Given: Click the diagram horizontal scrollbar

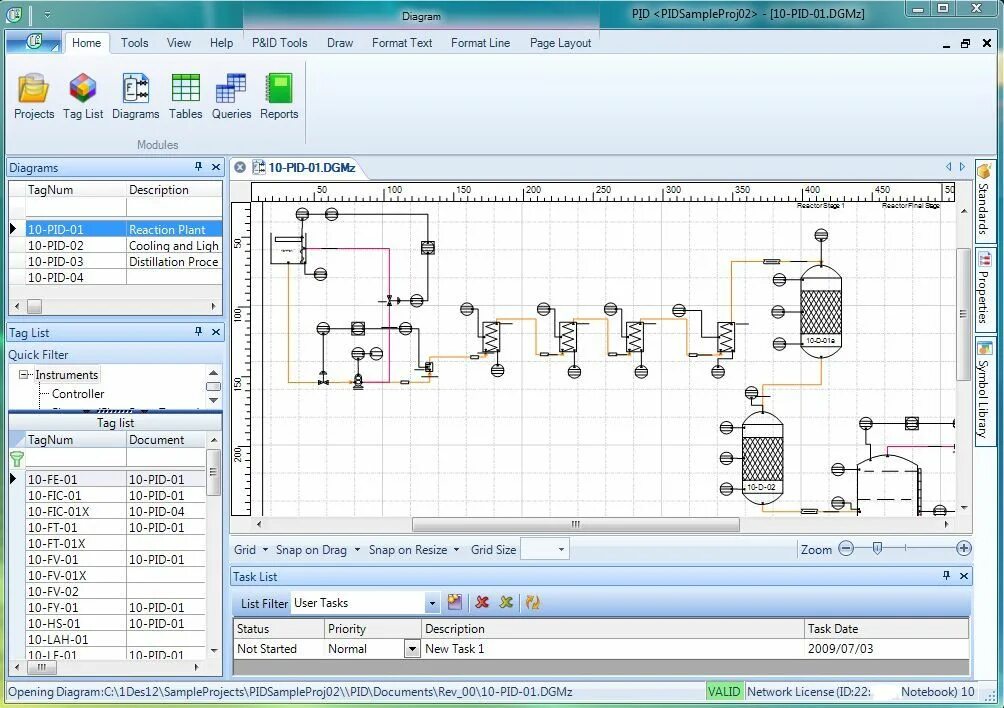Looking at the screenshot, I should (x=576, y=524).
